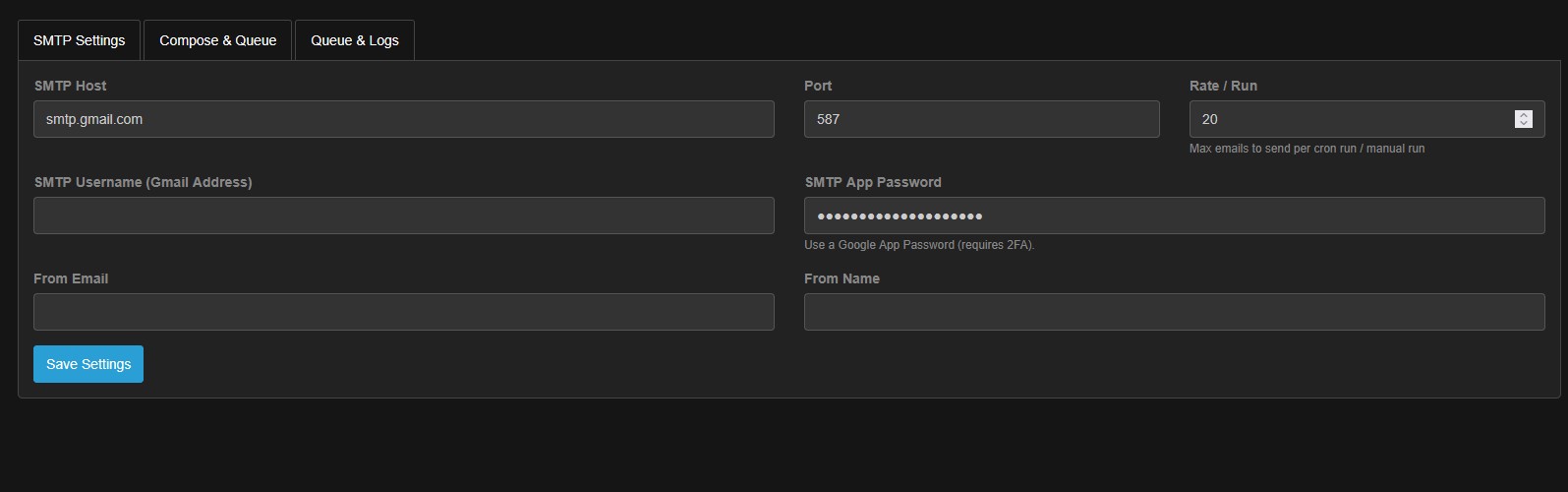Viewport: 1568px width, 492px height.
Task: Click the "SMTP App Password" label
Action: pos(873,182)
